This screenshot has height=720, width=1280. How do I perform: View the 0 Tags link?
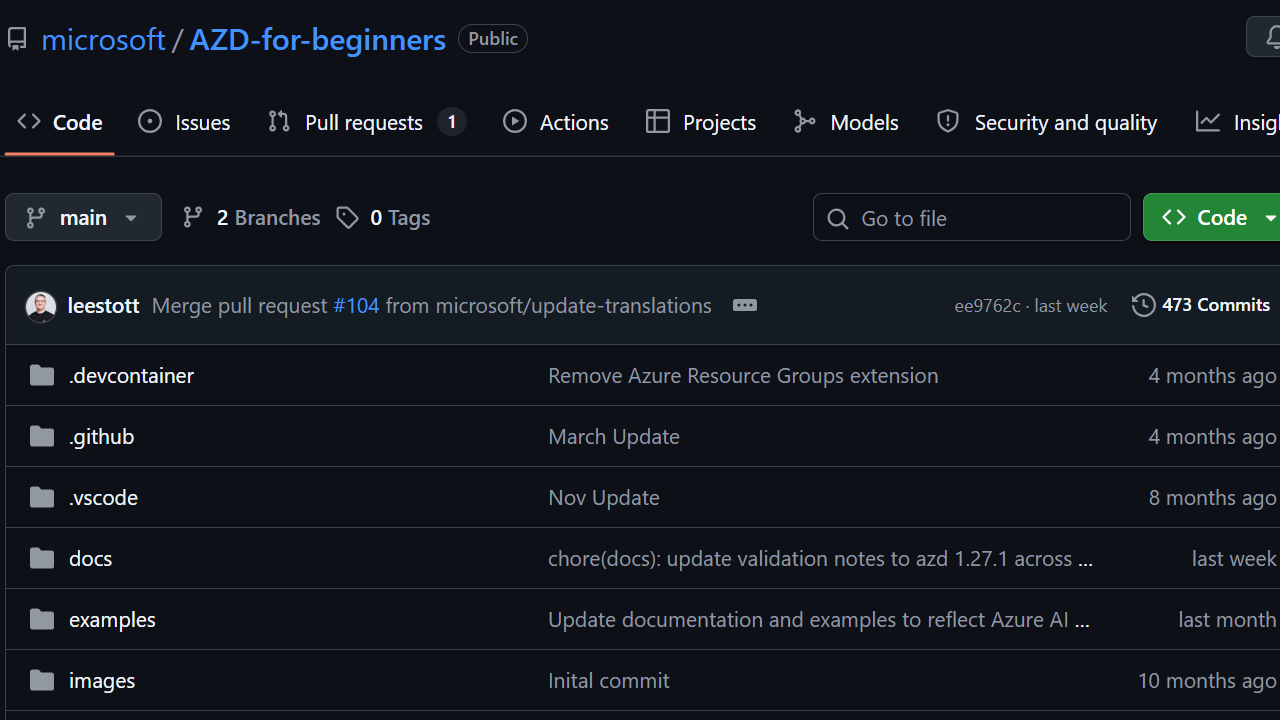383,218
